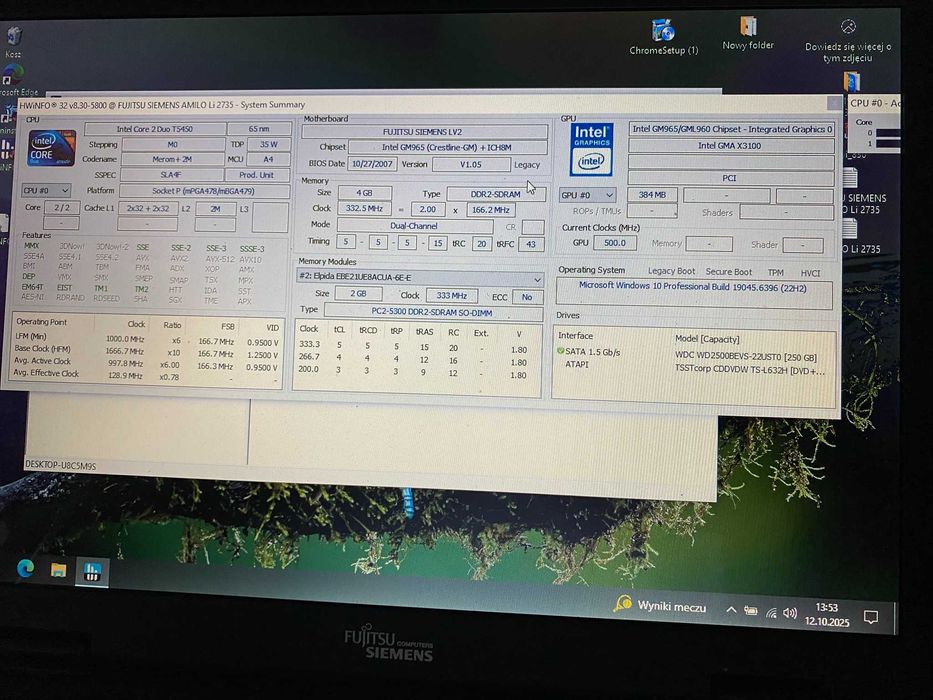Screen dimensions: 933x700
Task: Click the Intel Graphics logo
Action: pyautogui.click(x=591, y=149)
